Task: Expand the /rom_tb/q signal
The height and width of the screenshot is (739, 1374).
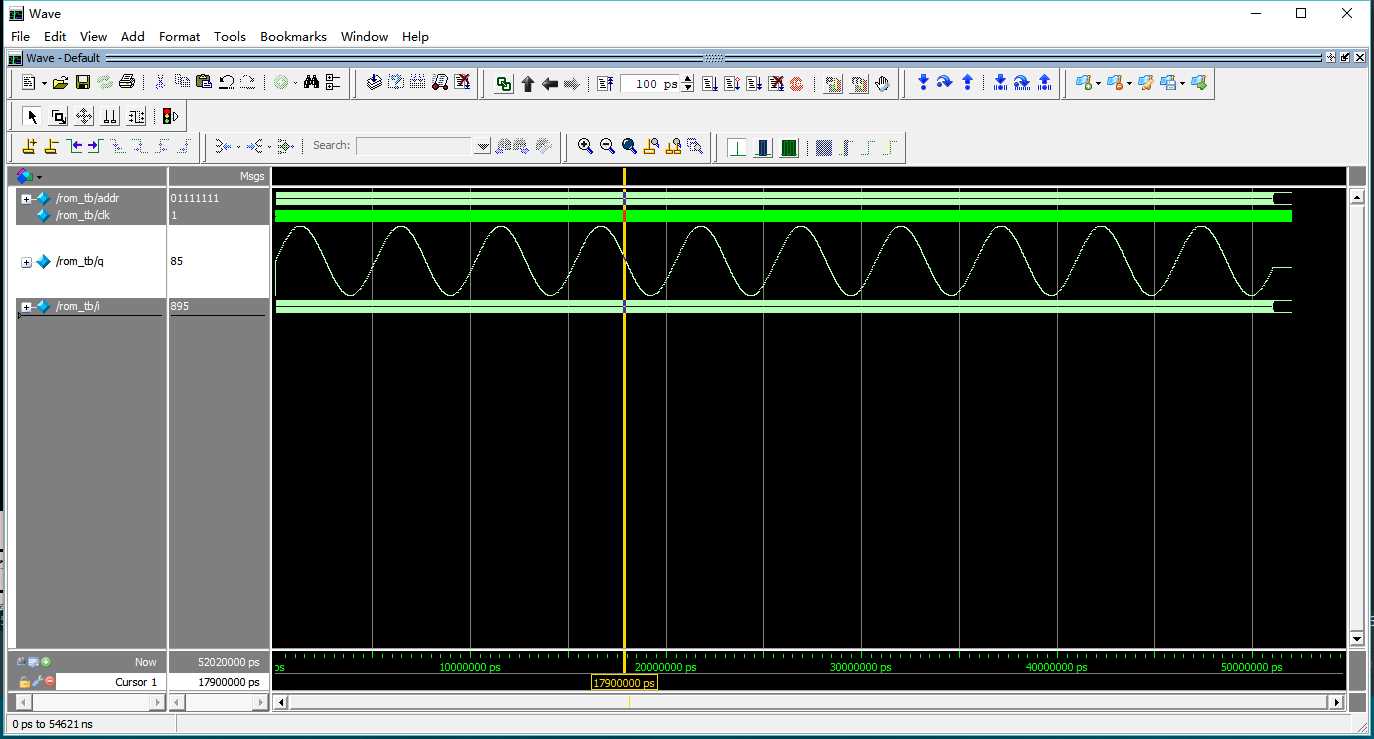Action: coord(27,262)
